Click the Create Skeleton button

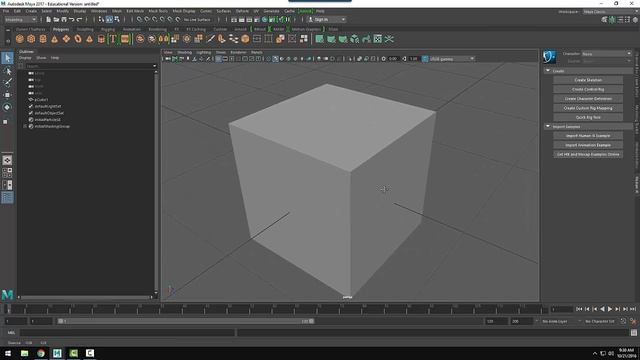[588, 80]
